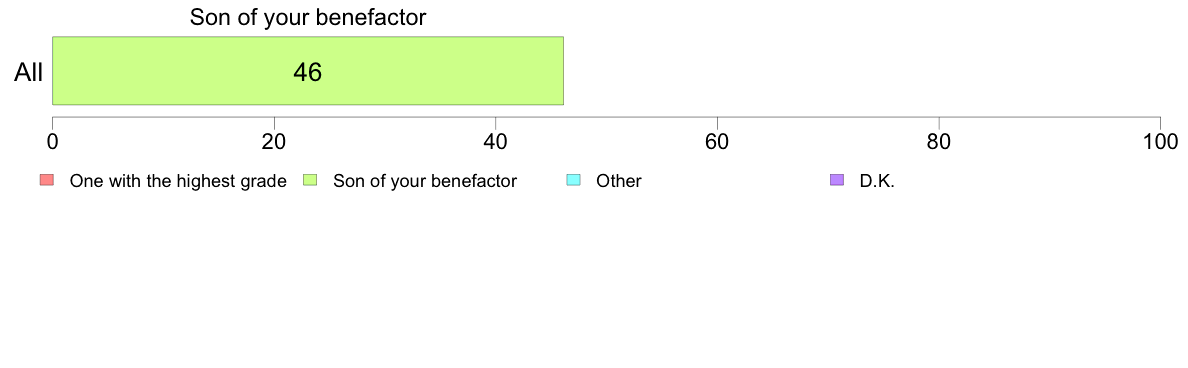Click the value 46 inside the bar
Image resolution: width=1188 pixels, height=368 pixels.
(x=308, y=73)
